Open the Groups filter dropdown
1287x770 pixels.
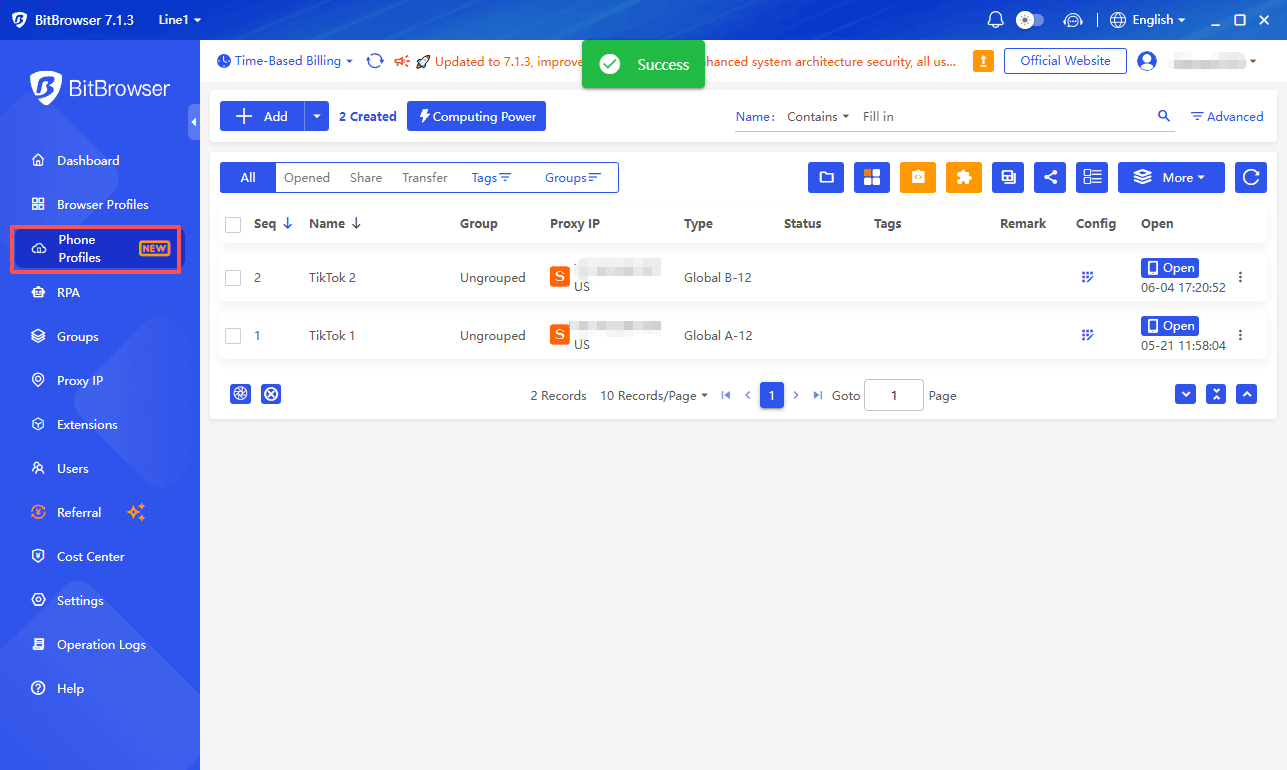tap(573, 177)
